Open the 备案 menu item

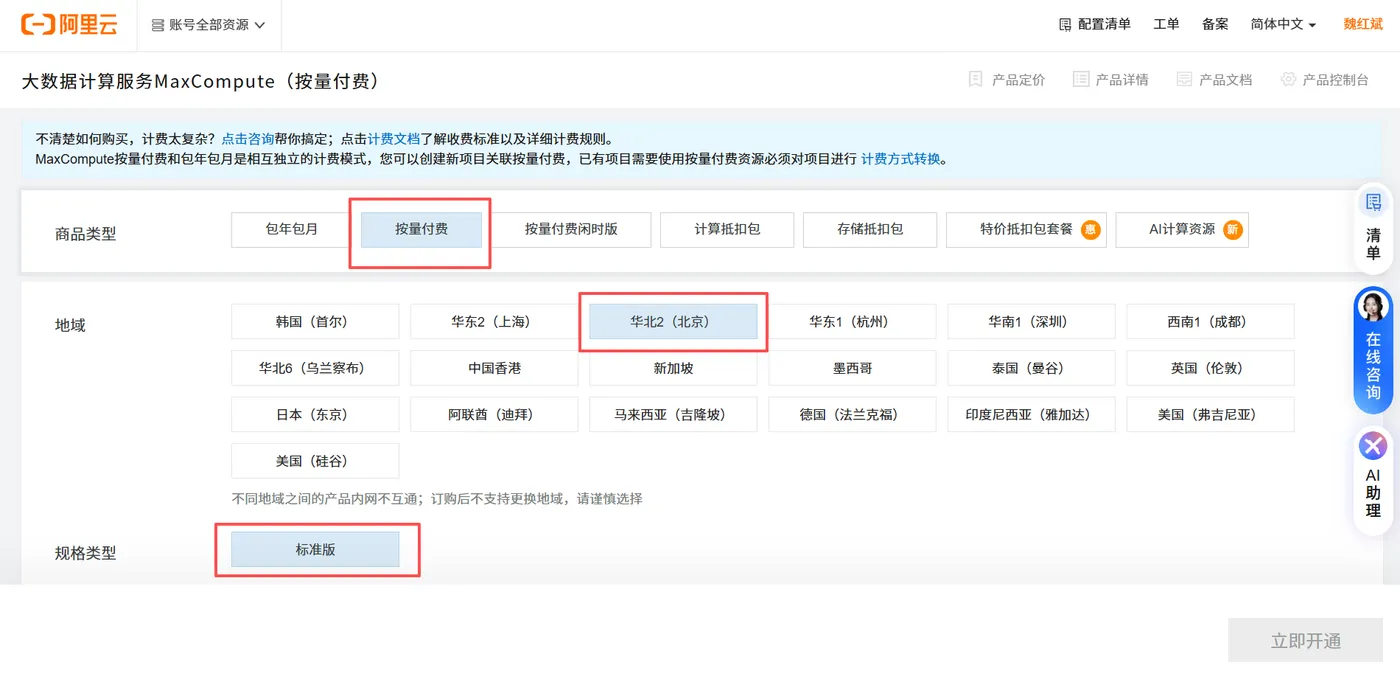pyautogui.click(x=1215, y=24)
